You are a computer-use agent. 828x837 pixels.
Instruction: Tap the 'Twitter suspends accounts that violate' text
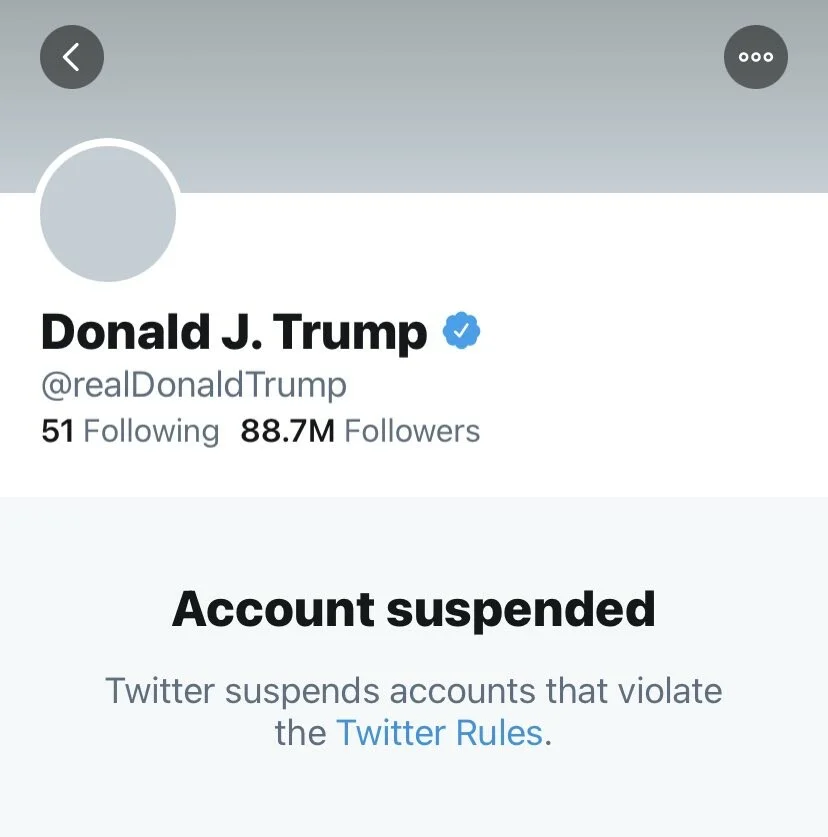pyautogui.click(x=414, y=691)
